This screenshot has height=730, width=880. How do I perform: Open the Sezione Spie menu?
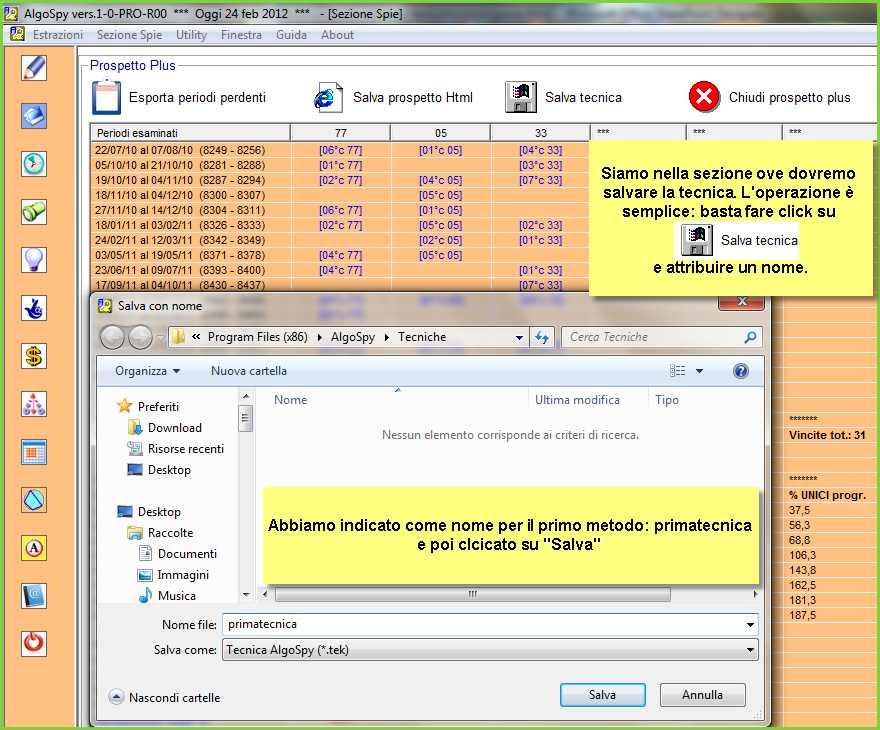click(x=129, y=35)
